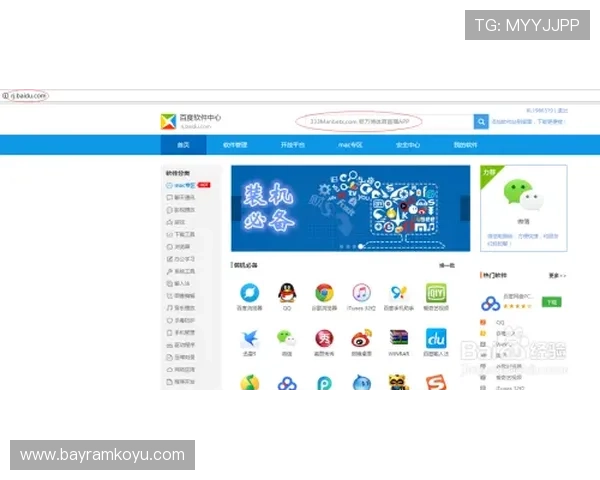Image resolution: width=600 pixels, height=480 pixels.
Task: Click the 更多 link in hot software
Action: tap(555, 275)
